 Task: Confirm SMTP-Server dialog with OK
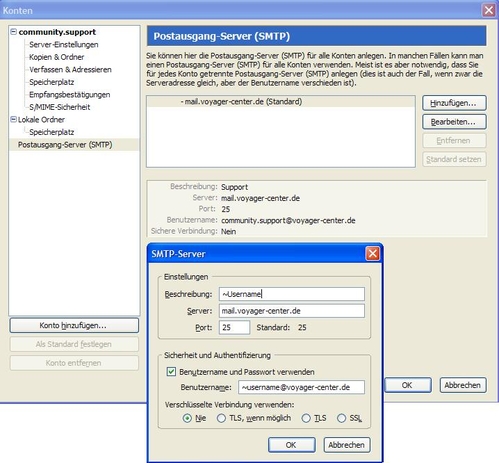(291, 445)
